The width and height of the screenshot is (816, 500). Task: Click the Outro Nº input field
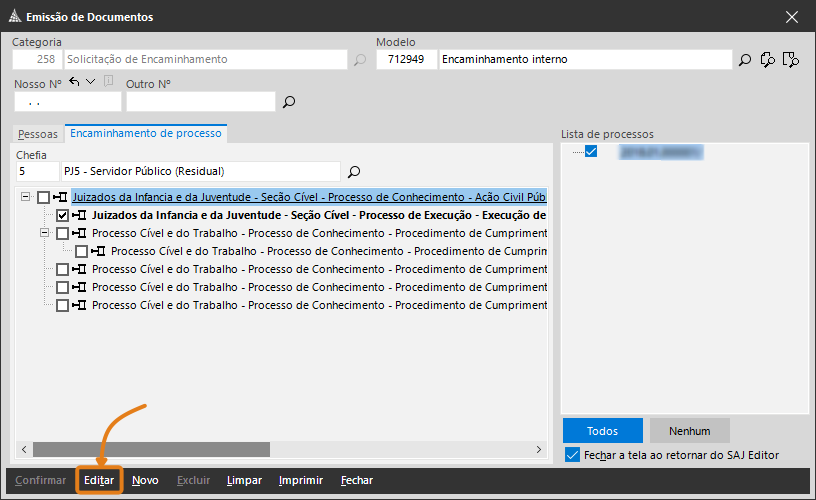click(x=200, y=102)
